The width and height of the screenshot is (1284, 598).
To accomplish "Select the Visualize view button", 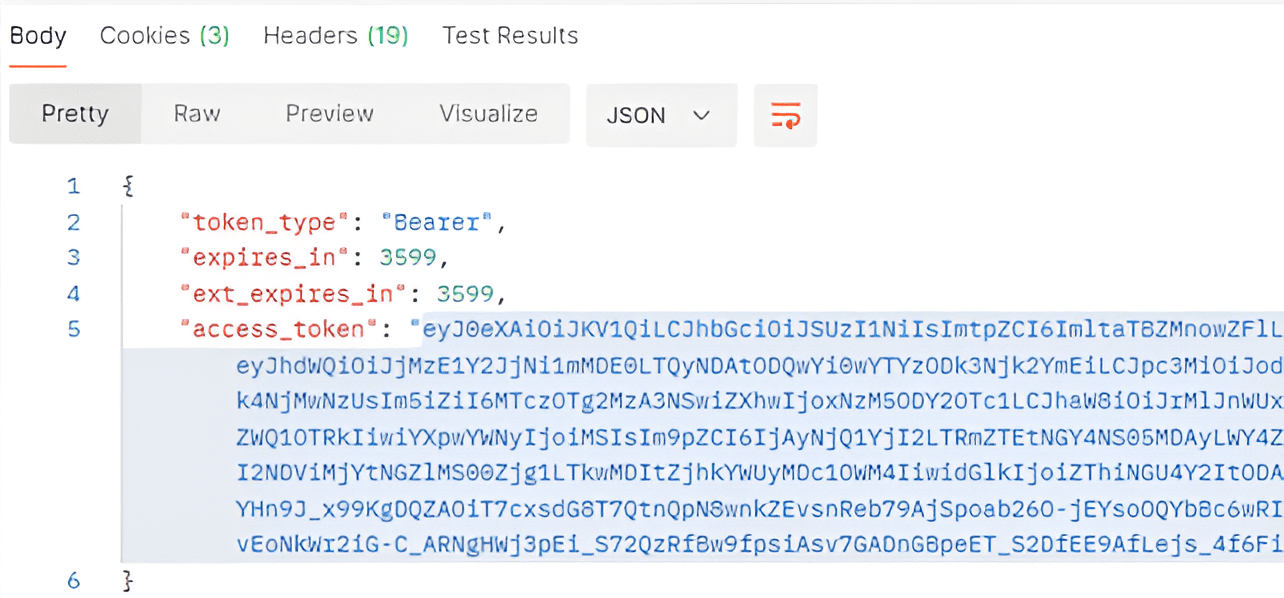I will click(x=488, y=114).
